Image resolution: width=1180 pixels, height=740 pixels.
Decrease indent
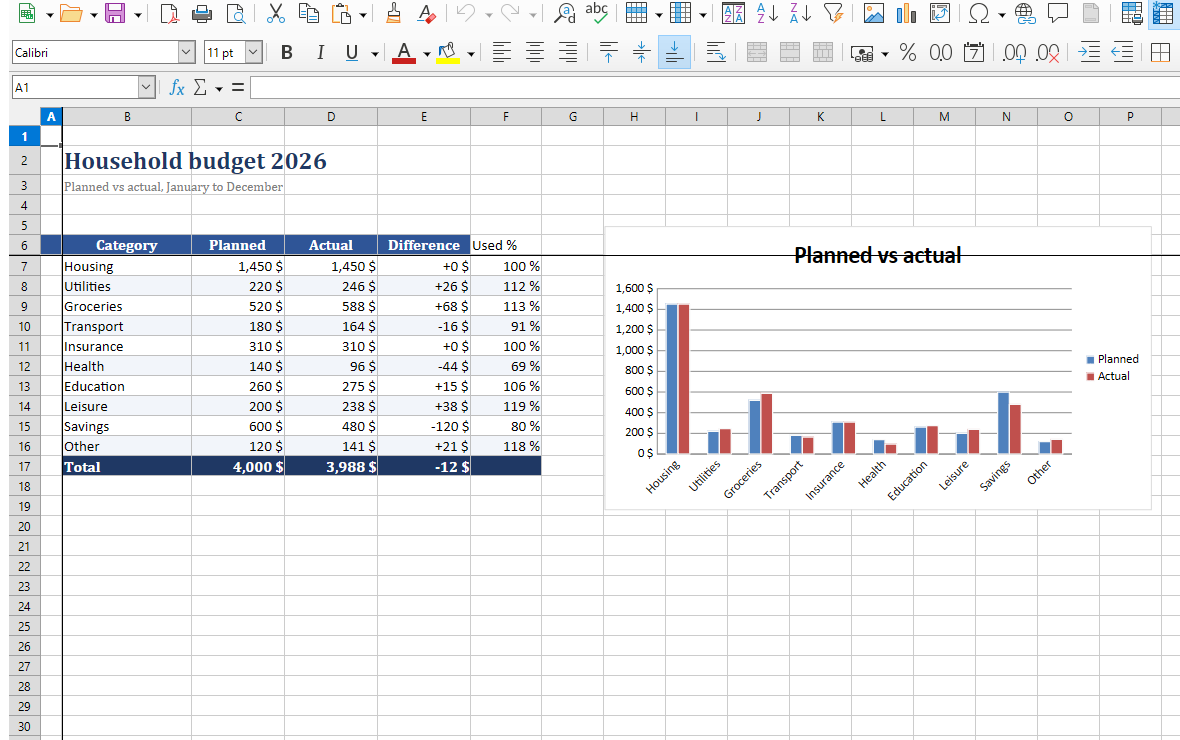[1122, 53]
